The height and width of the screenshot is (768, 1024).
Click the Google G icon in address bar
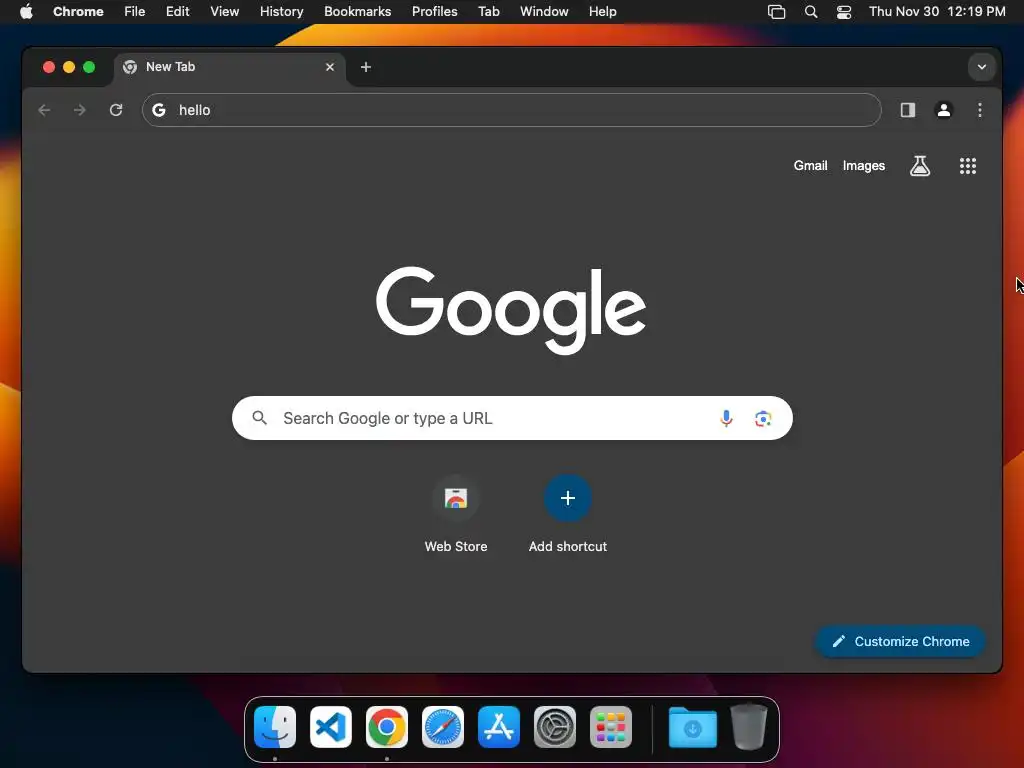(159, 110)
